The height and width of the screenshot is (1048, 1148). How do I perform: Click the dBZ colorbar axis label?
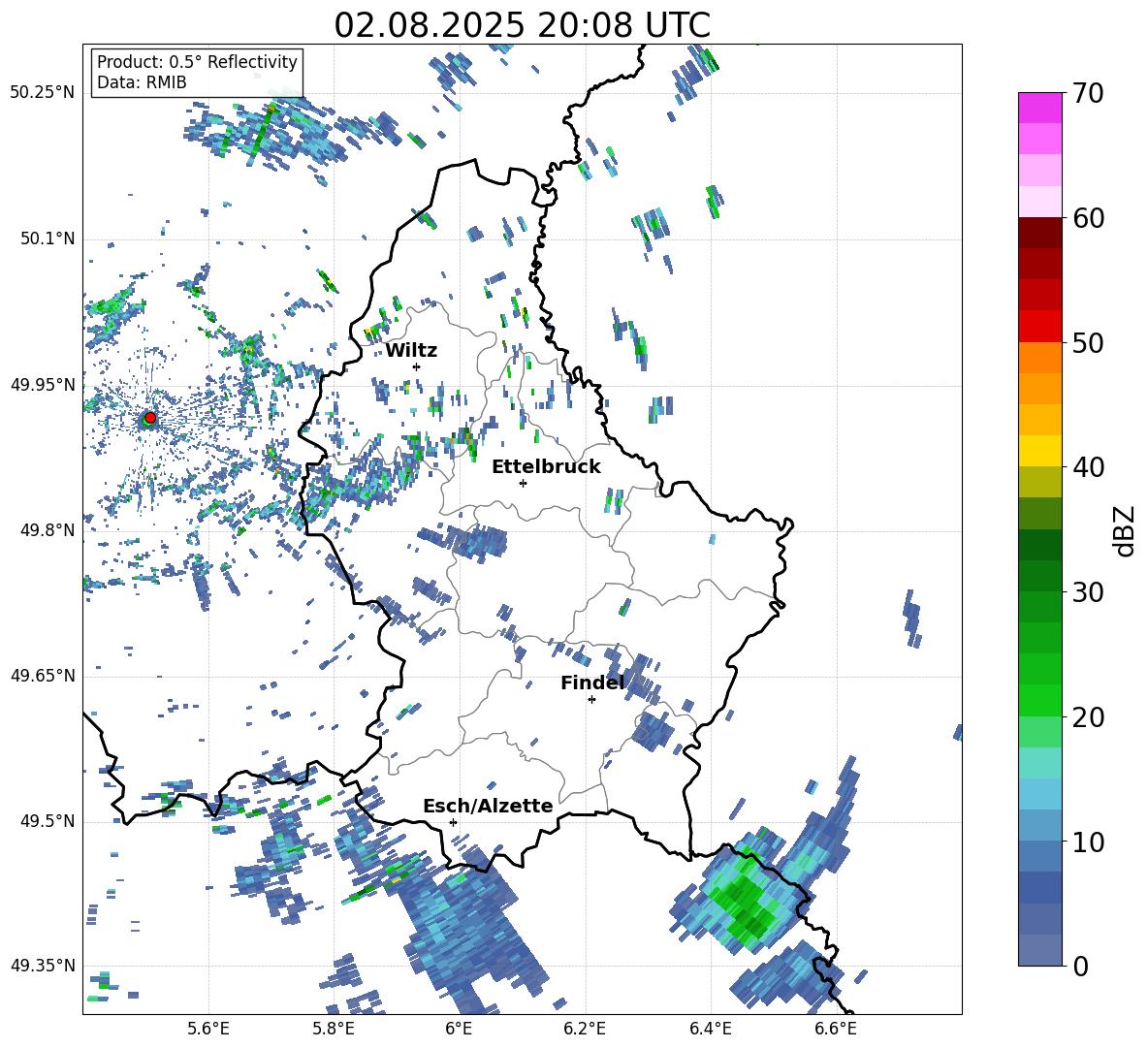[1126, 530]
